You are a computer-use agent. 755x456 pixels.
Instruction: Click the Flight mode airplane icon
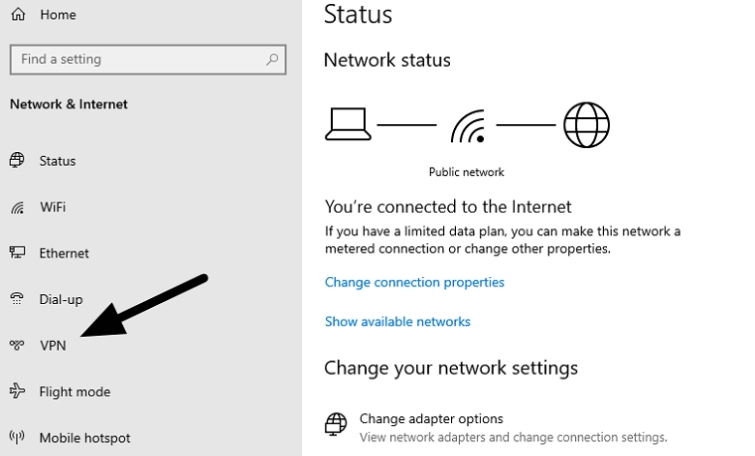tap(17, 392)
